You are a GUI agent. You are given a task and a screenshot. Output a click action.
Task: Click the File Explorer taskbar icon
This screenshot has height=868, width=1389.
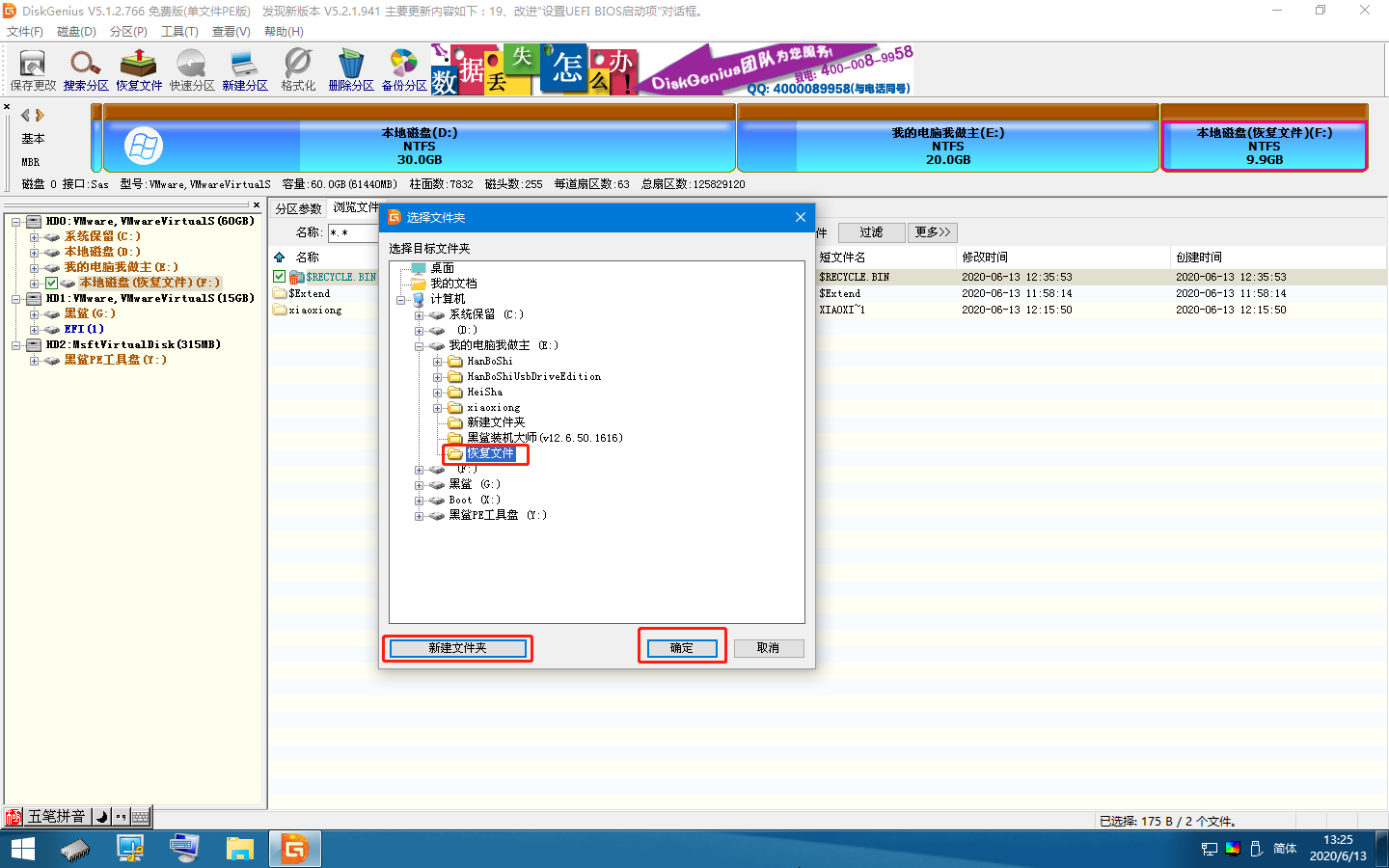(239, 850)
